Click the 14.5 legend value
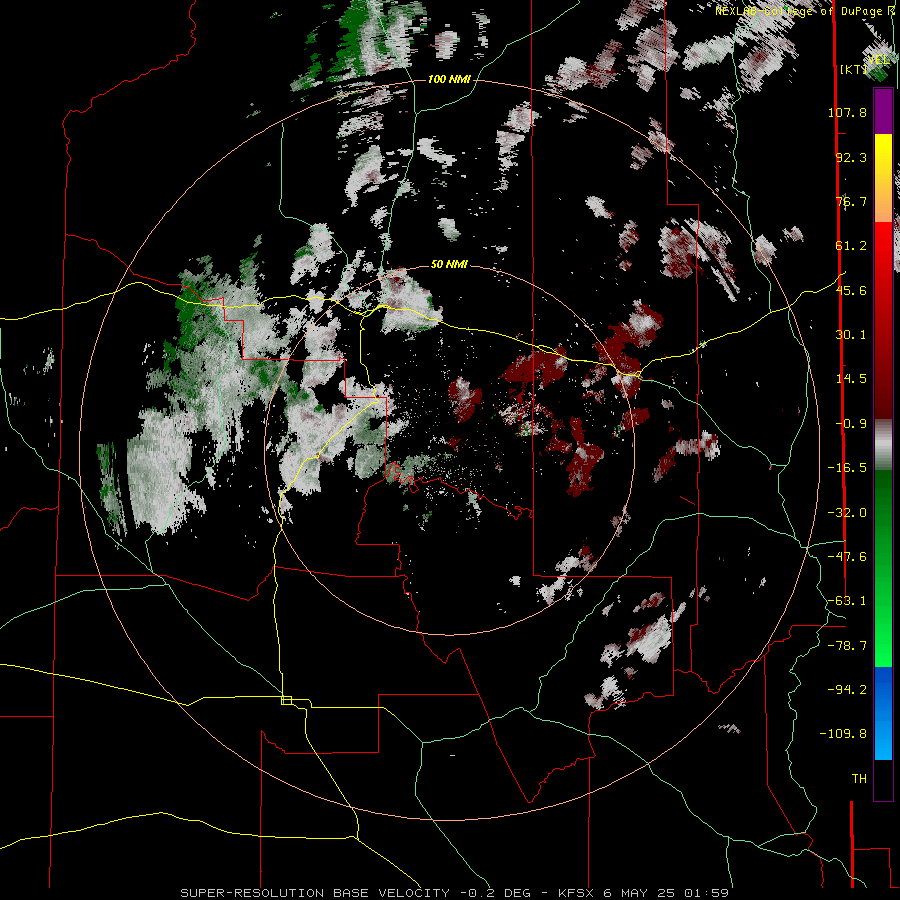Viewport: 900px width, 900px height. [x=851, y=379]
